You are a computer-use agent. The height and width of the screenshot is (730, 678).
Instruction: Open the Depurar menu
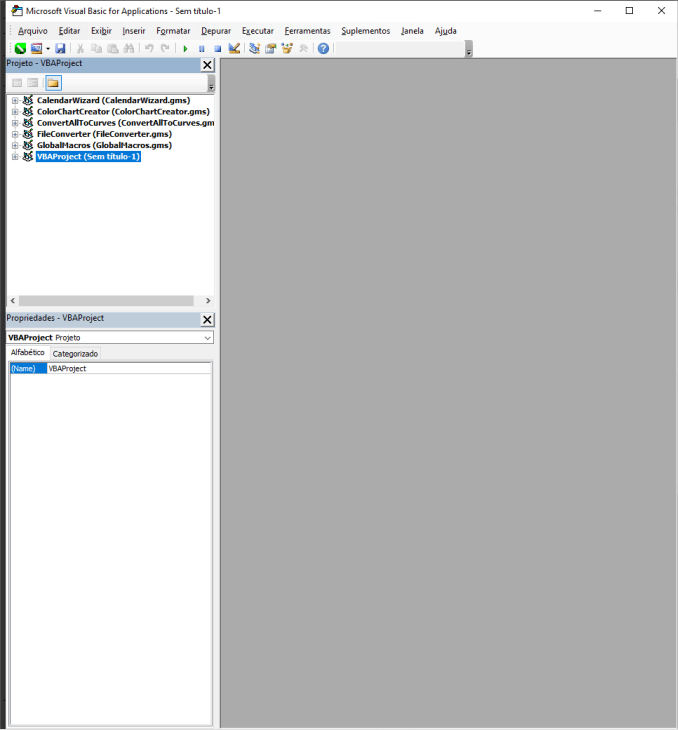[x=216, y=31]
